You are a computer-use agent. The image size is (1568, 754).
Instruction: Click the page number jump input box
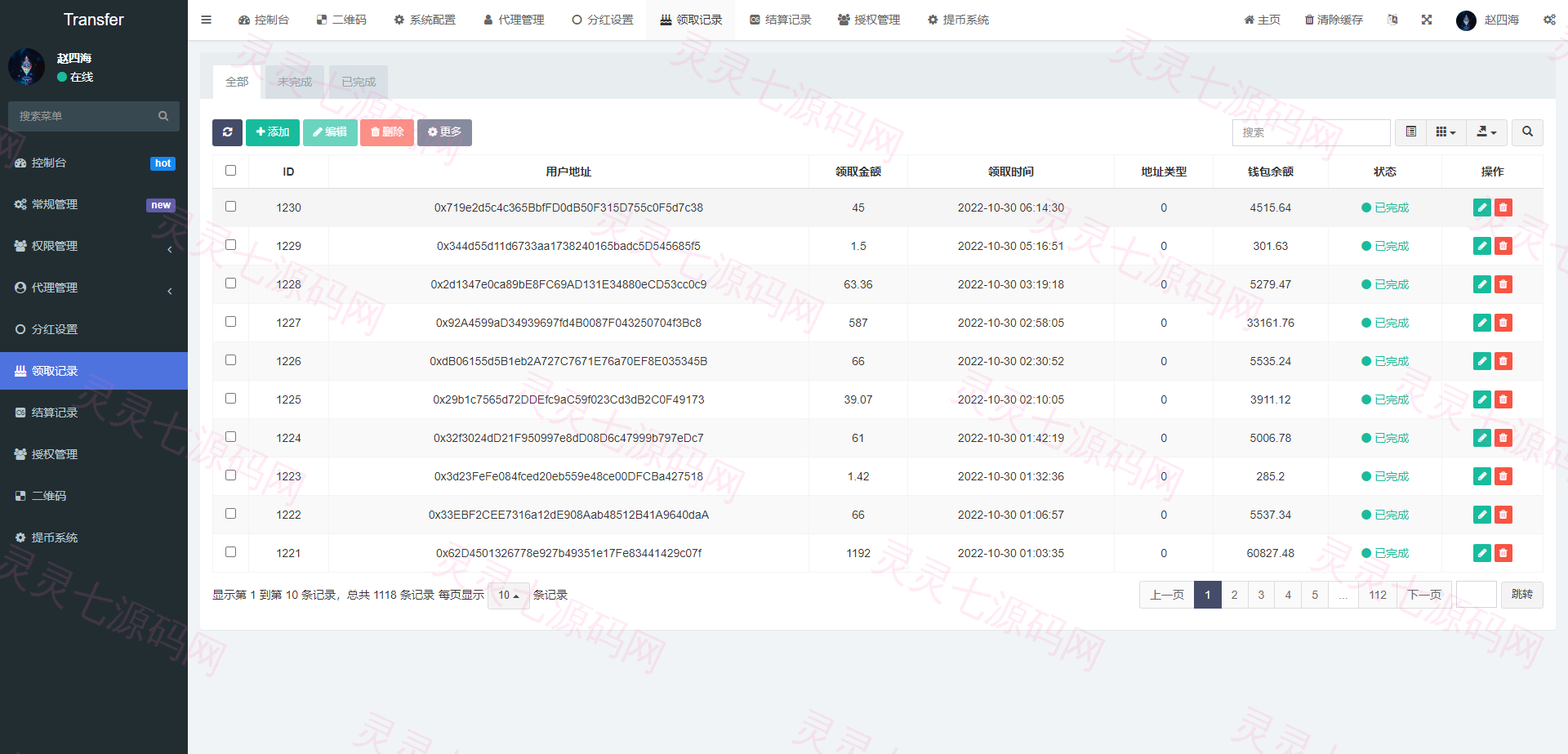[1477, 595]
